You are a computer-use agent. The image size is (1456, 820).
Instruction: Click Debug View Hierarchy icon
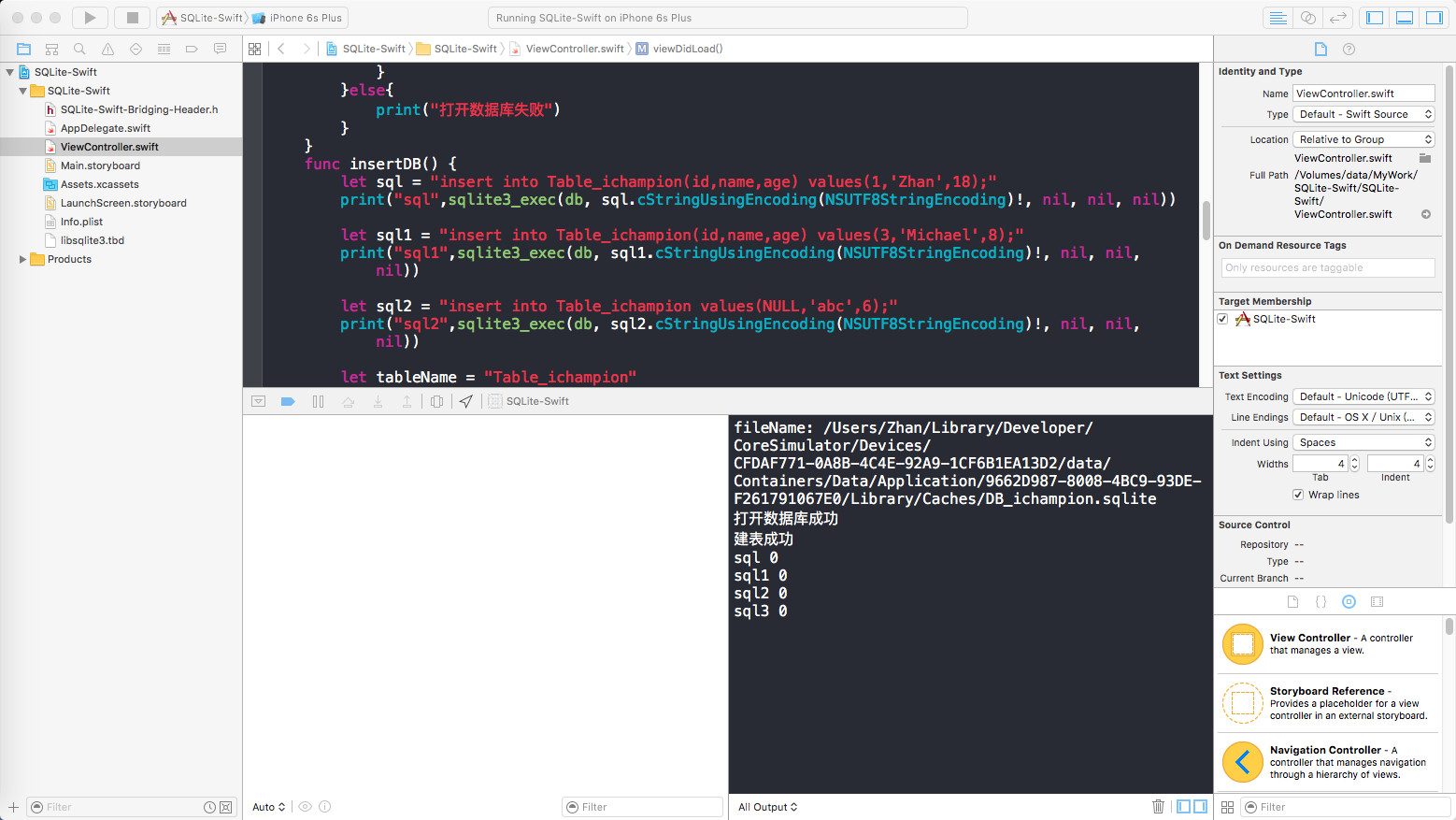tap(436, 401)
